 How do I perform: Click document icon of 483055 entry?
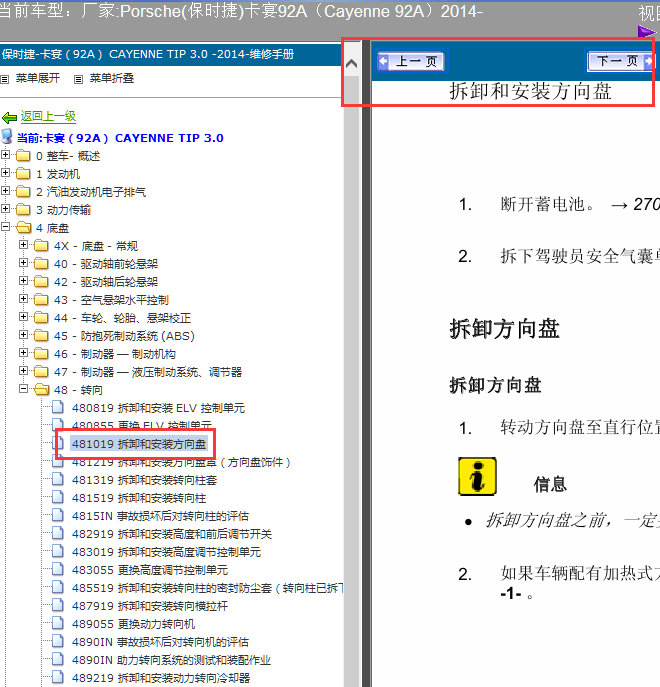(57, 569)
